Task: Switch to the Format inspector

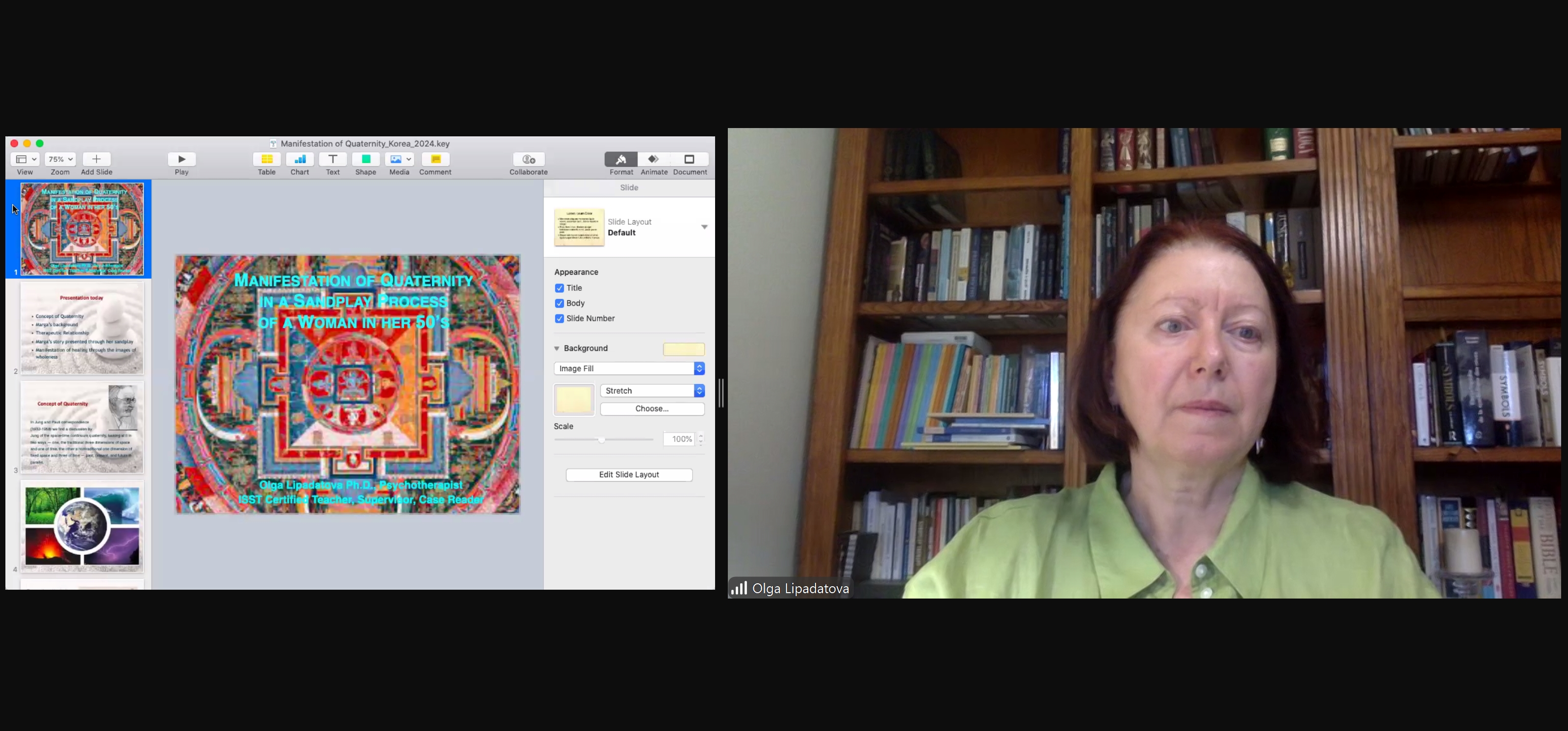Action: [621, 159]
